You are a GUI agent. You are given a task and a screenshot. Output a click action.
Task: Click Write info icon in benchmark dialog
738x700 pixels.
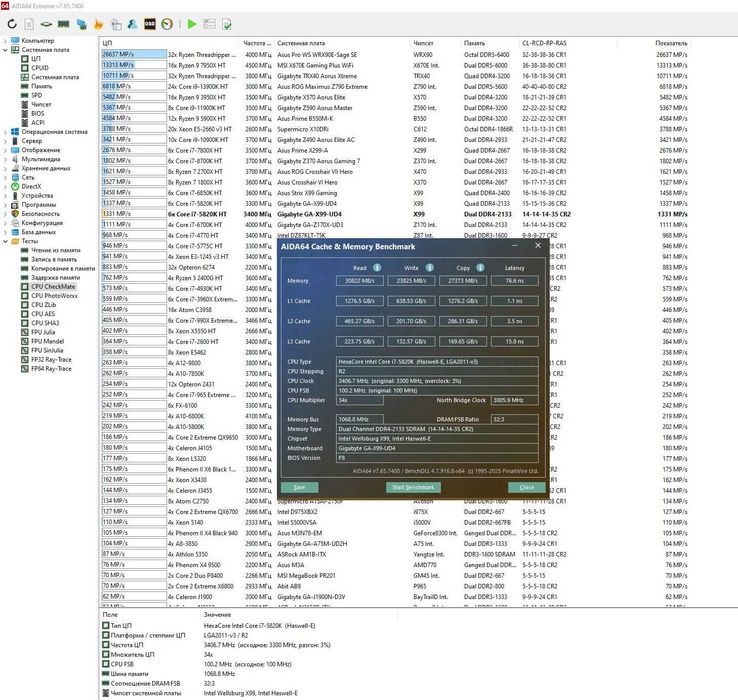430,267
